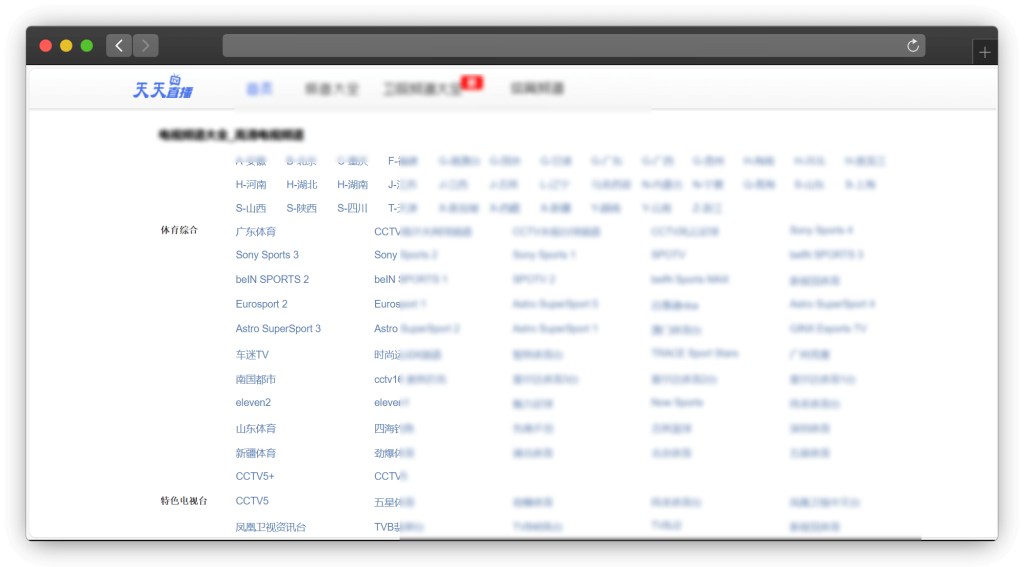Go back with the browser back arrow
This screenshot has height=567, width=1024.
click(x=119, y=46)
